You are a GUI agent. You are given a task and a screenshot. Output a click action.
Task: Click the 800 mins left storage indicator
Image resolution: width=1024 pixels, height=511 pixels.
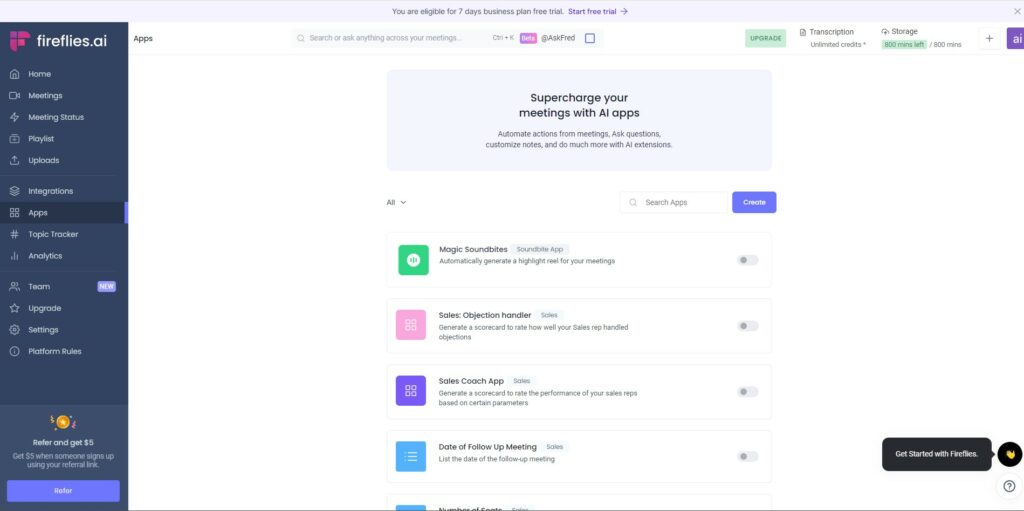pos(904,44)
